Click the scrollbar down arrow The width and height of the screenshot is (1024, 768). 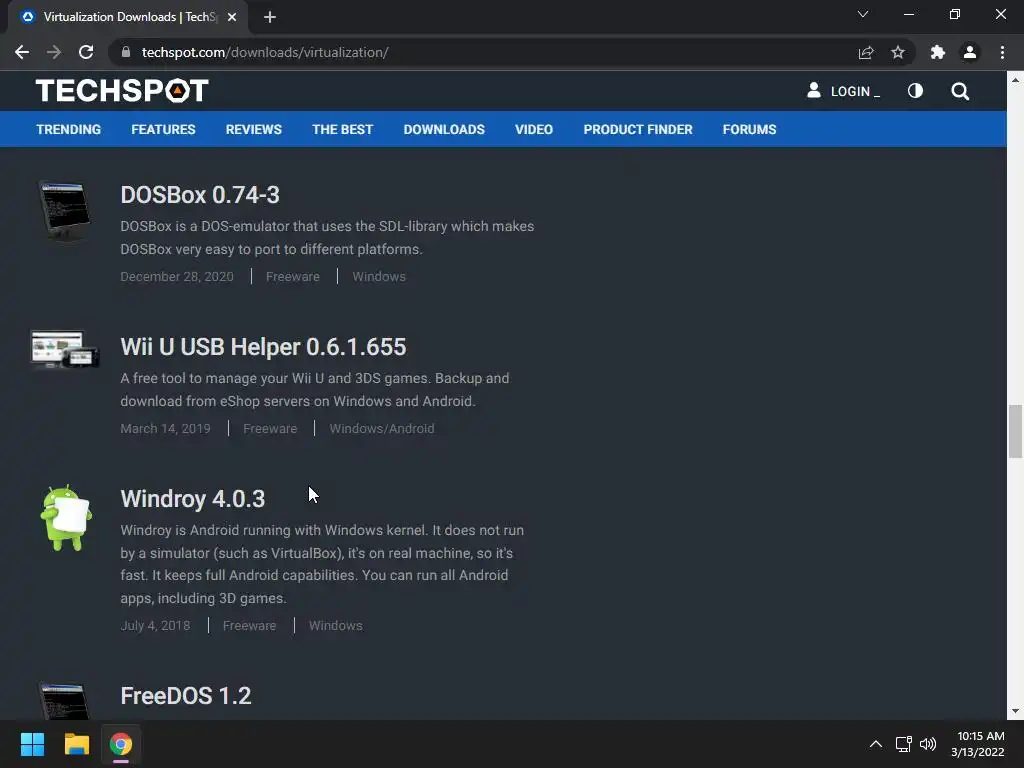coord(1015,711)
